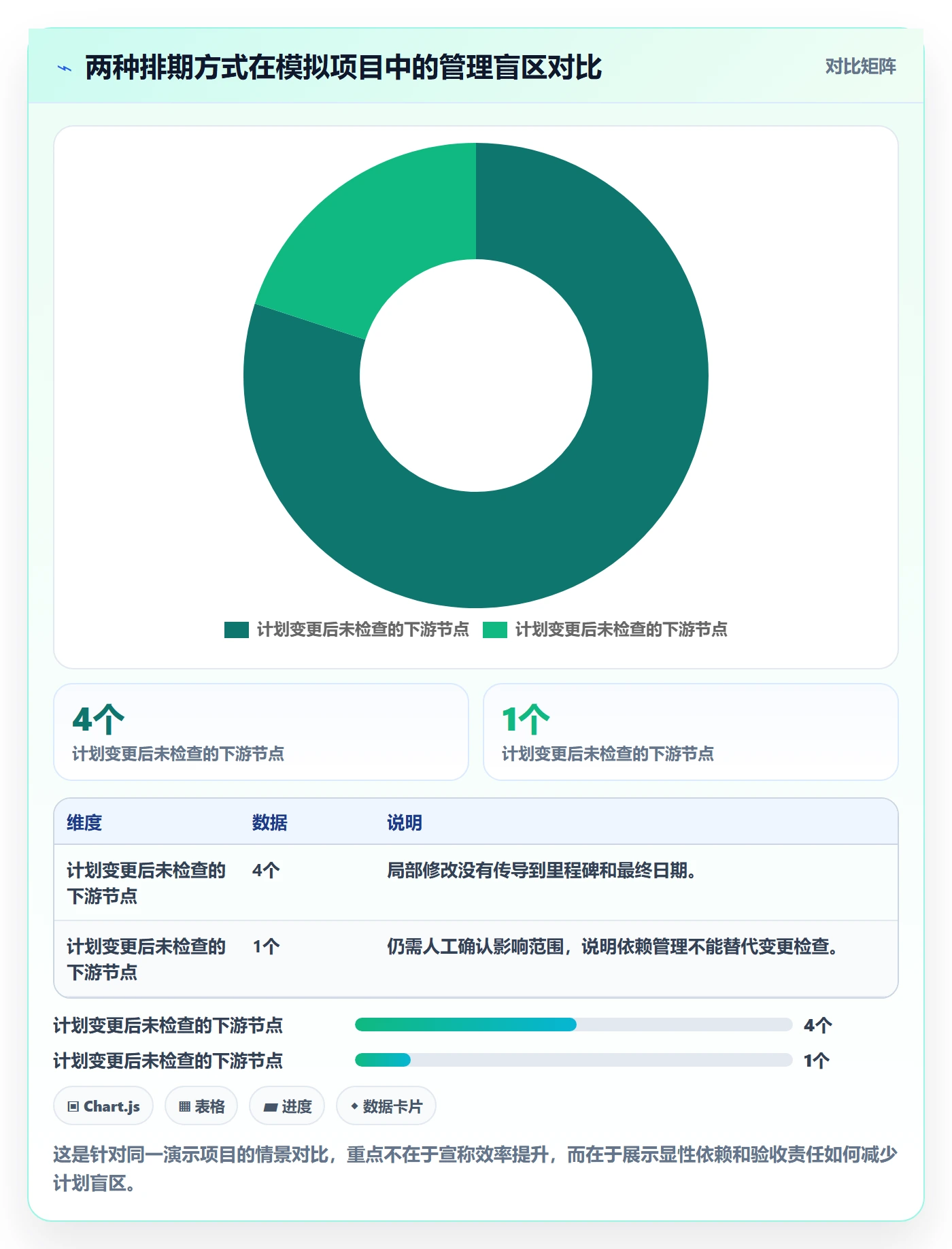
Task: Click the legend label beside the bright green swatch
Action: tap(622, 629)
